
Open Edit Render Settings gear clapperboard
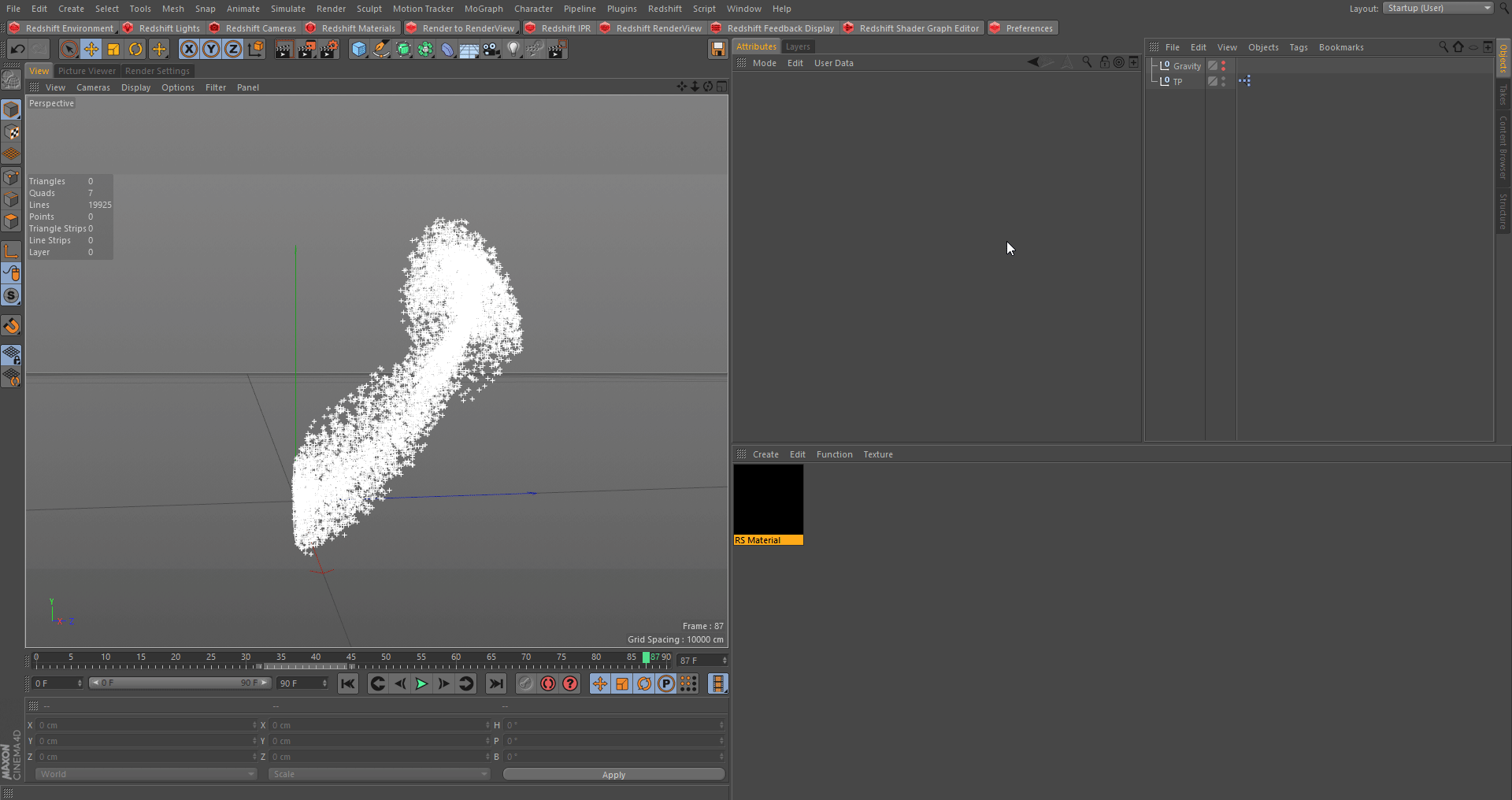tap(328, 50)
